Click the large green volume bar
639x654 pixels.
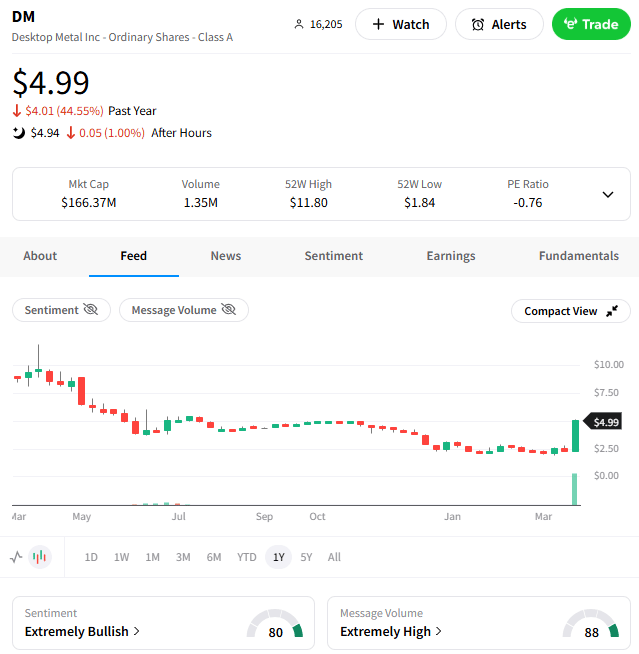pos(575,489)
